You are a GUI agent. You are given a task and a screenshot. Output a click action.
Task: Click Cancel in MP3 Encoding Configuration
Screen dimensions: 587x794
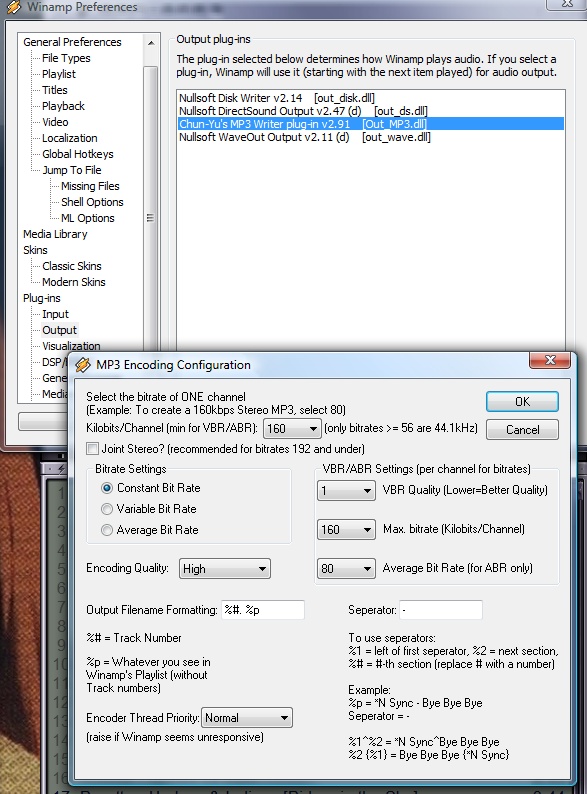[522, 430]
